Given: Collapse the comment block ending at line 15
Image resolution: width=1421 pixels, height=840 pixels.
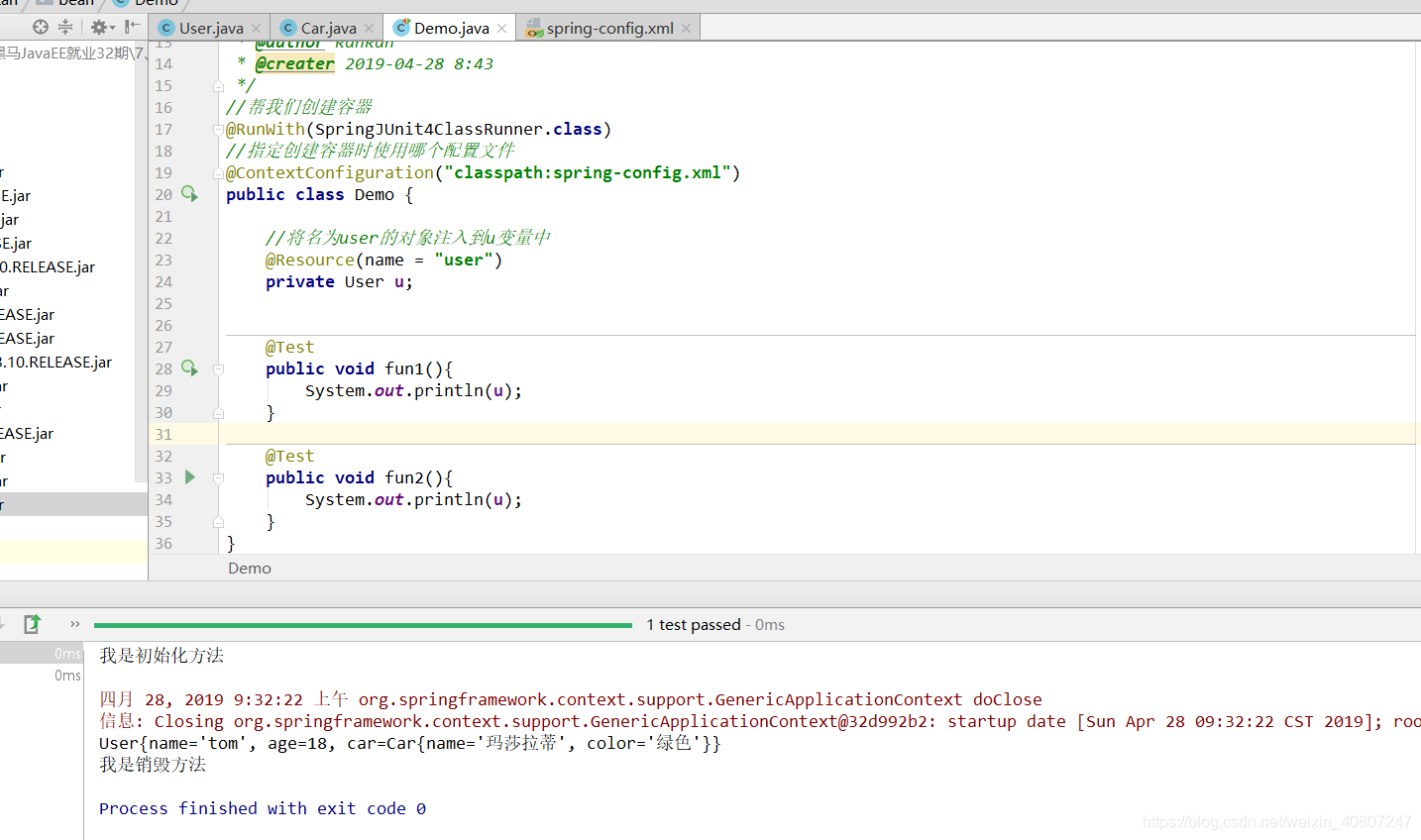Looking at the screenshot, I should pos(218,86).
